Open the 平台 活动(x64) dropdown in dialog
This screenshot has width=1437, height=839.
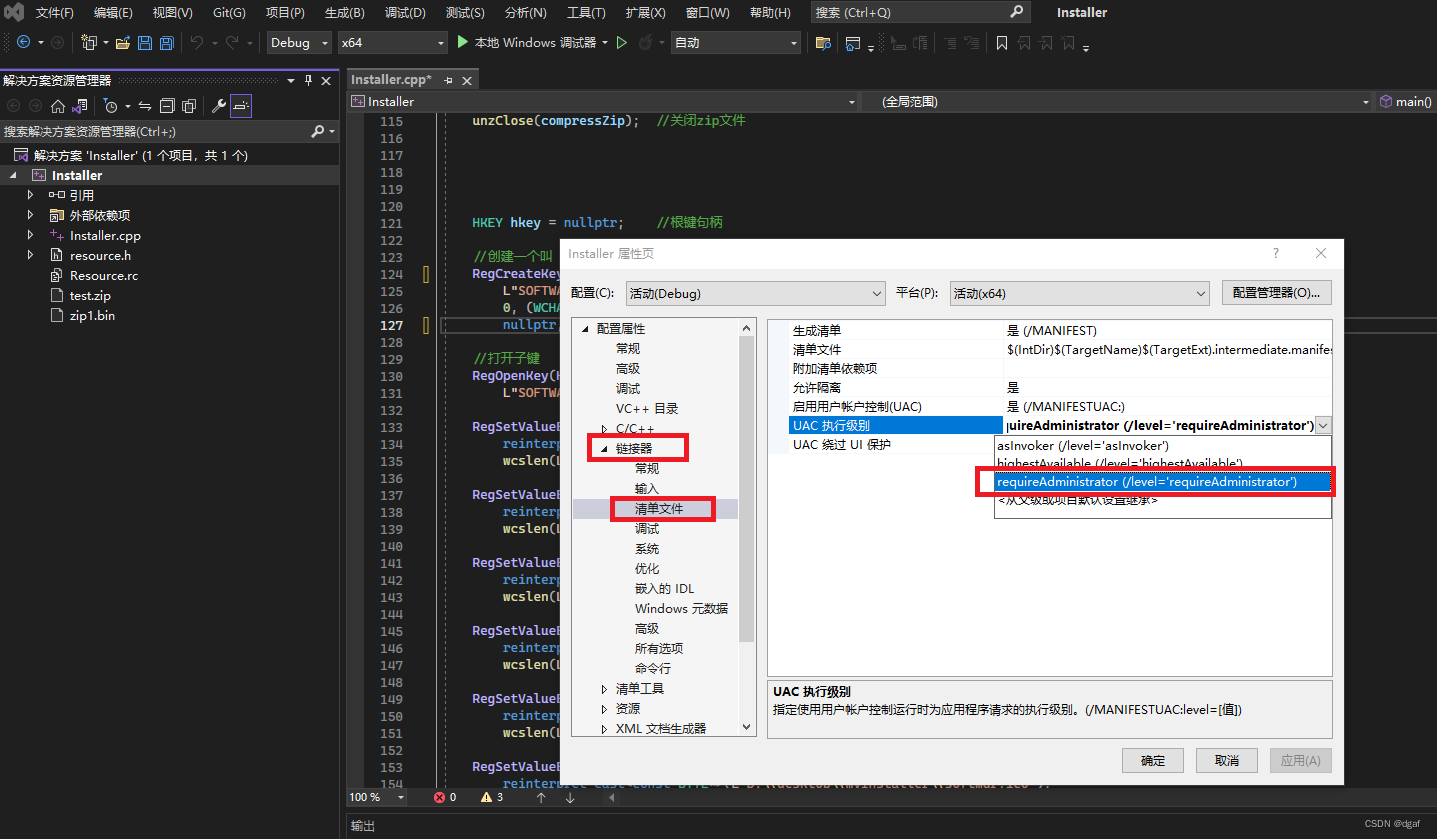(x=1080, y=293)
